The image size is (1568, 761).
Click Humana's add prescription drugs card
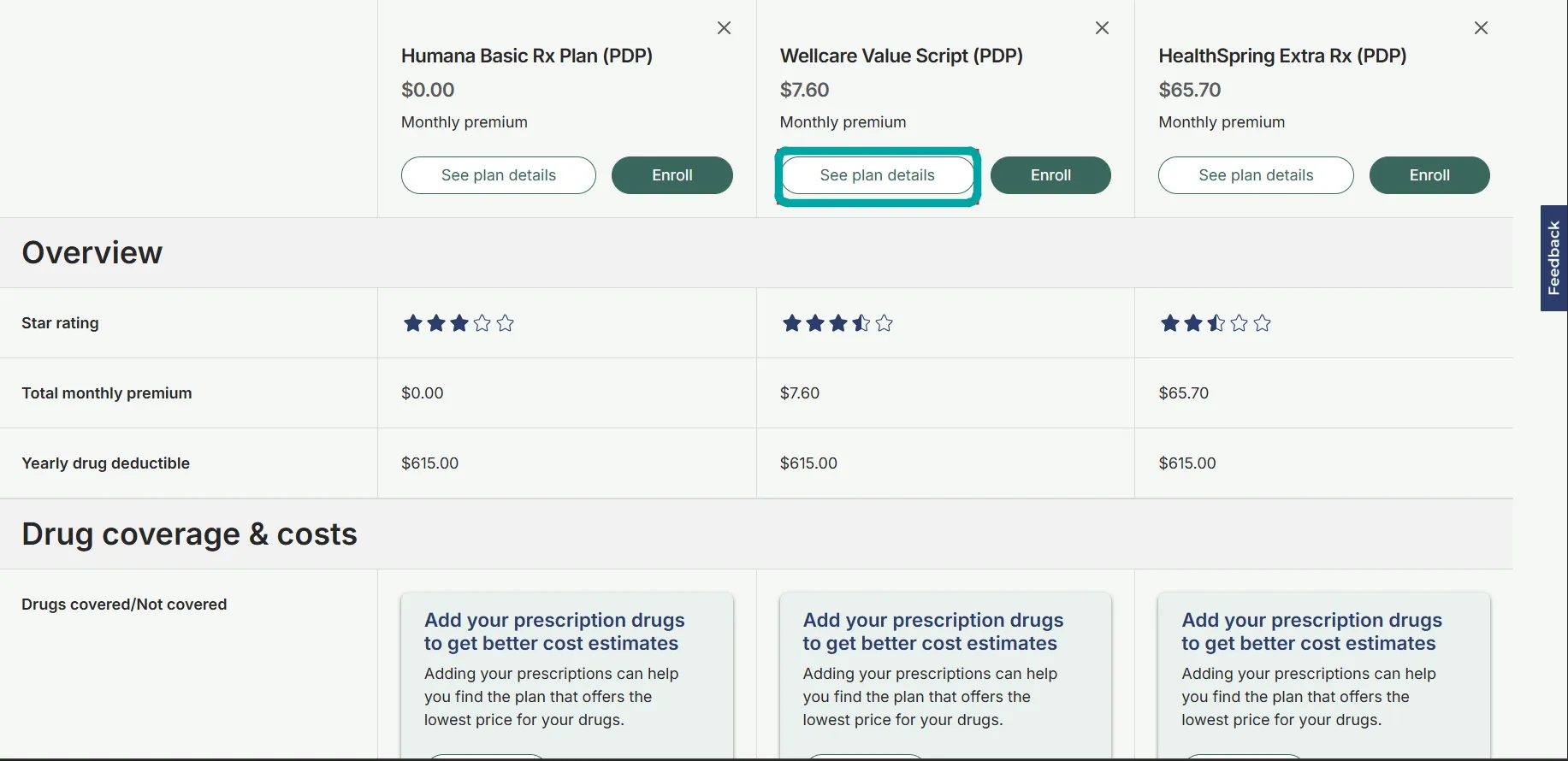coord(567,675)
